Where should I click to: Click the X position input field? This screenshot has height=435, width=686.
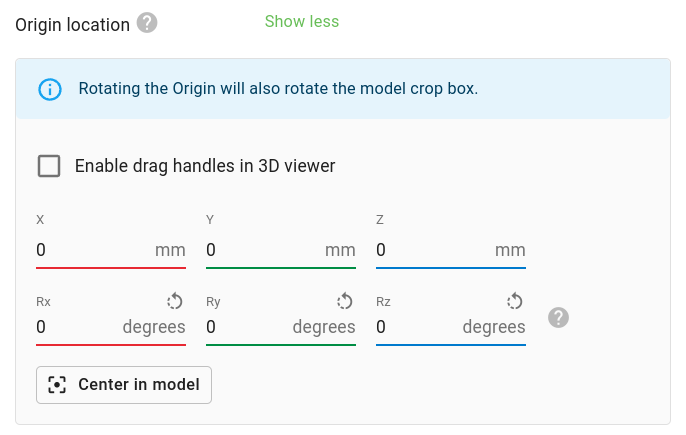tap(90, 251)
